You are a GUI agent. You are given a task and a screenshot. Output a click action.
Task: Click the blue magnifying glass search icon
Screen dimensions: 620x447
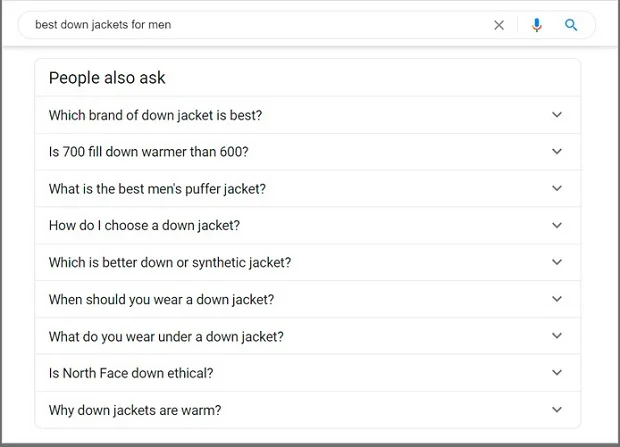tap(571, 25)
